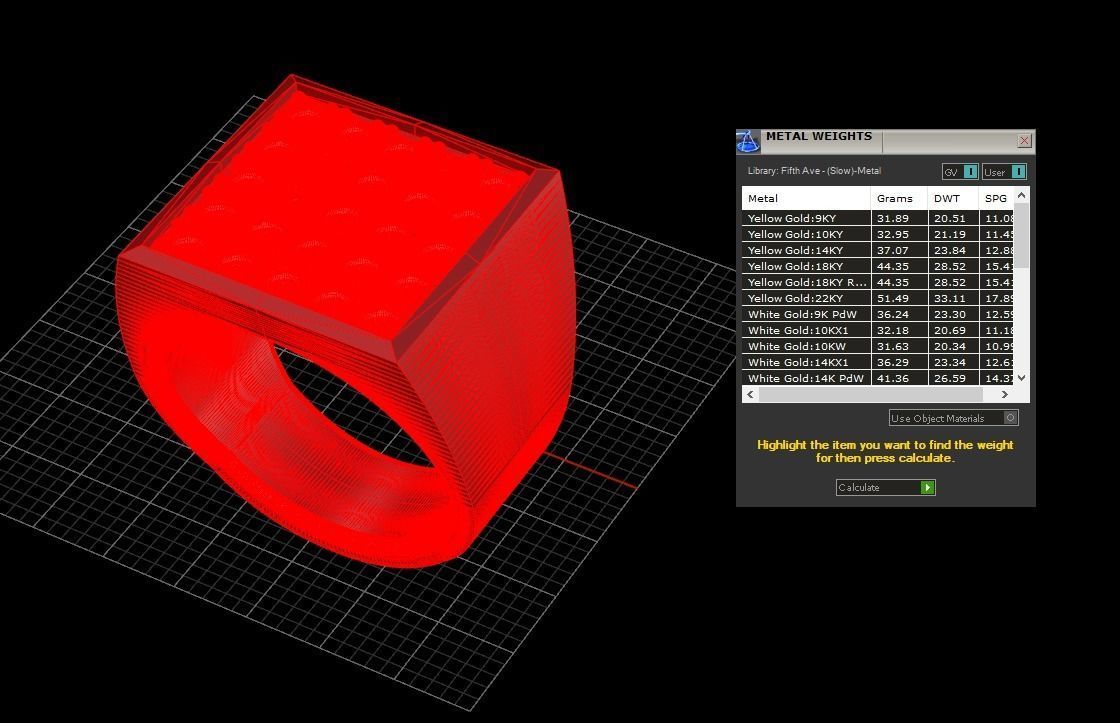1120x723 pixels.
Task: Select the White Gold:9K PdW row
Action: [x=878, y=314]
